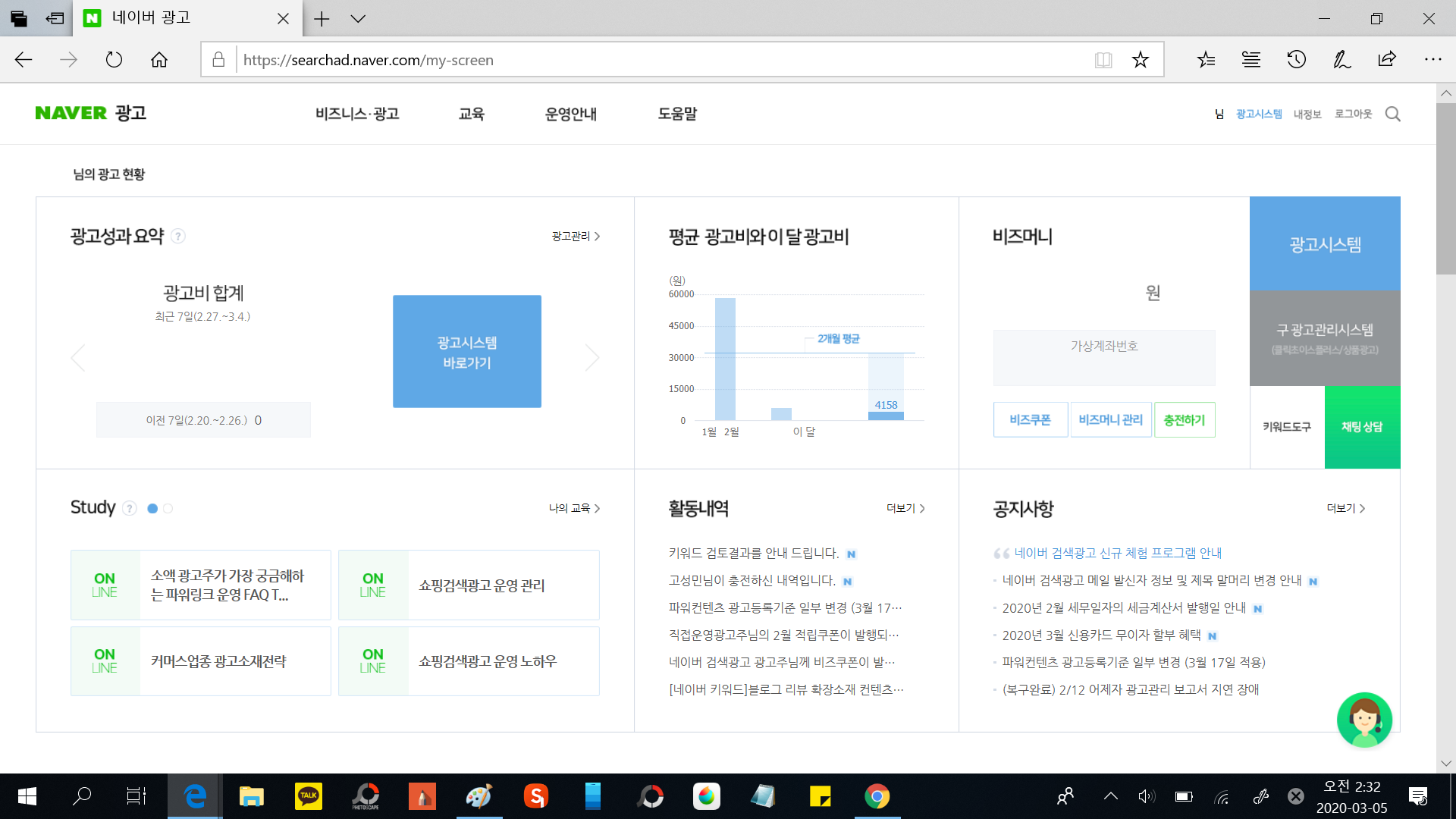Image resolution: width=1456 pixels, height=819 pixels.
Task: Select the first Study page dot
Action: point(152,509)
